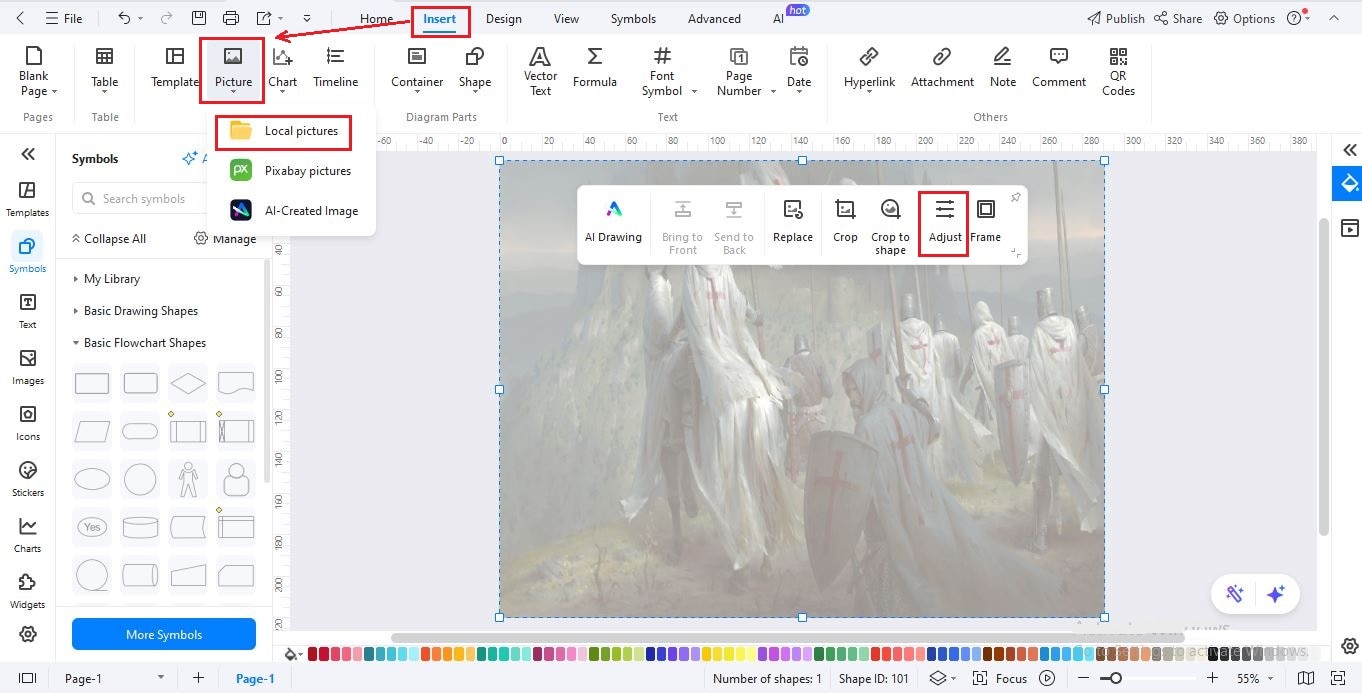Click the print icon in the quick toolbar
This screenshot has width=1362, height=693.
[231, 18]
